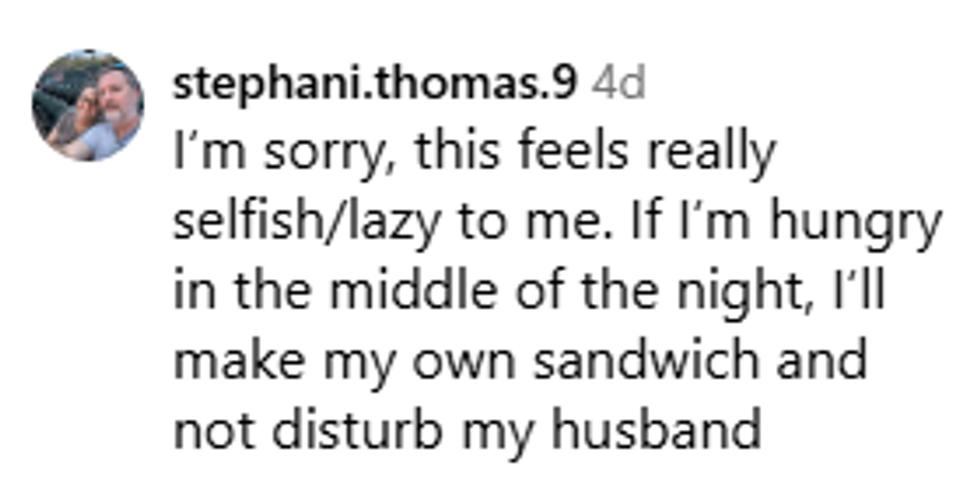Click the word "and" after sandwich
Image resolution: width=980 pixels, height=497 pixels.
823,362
